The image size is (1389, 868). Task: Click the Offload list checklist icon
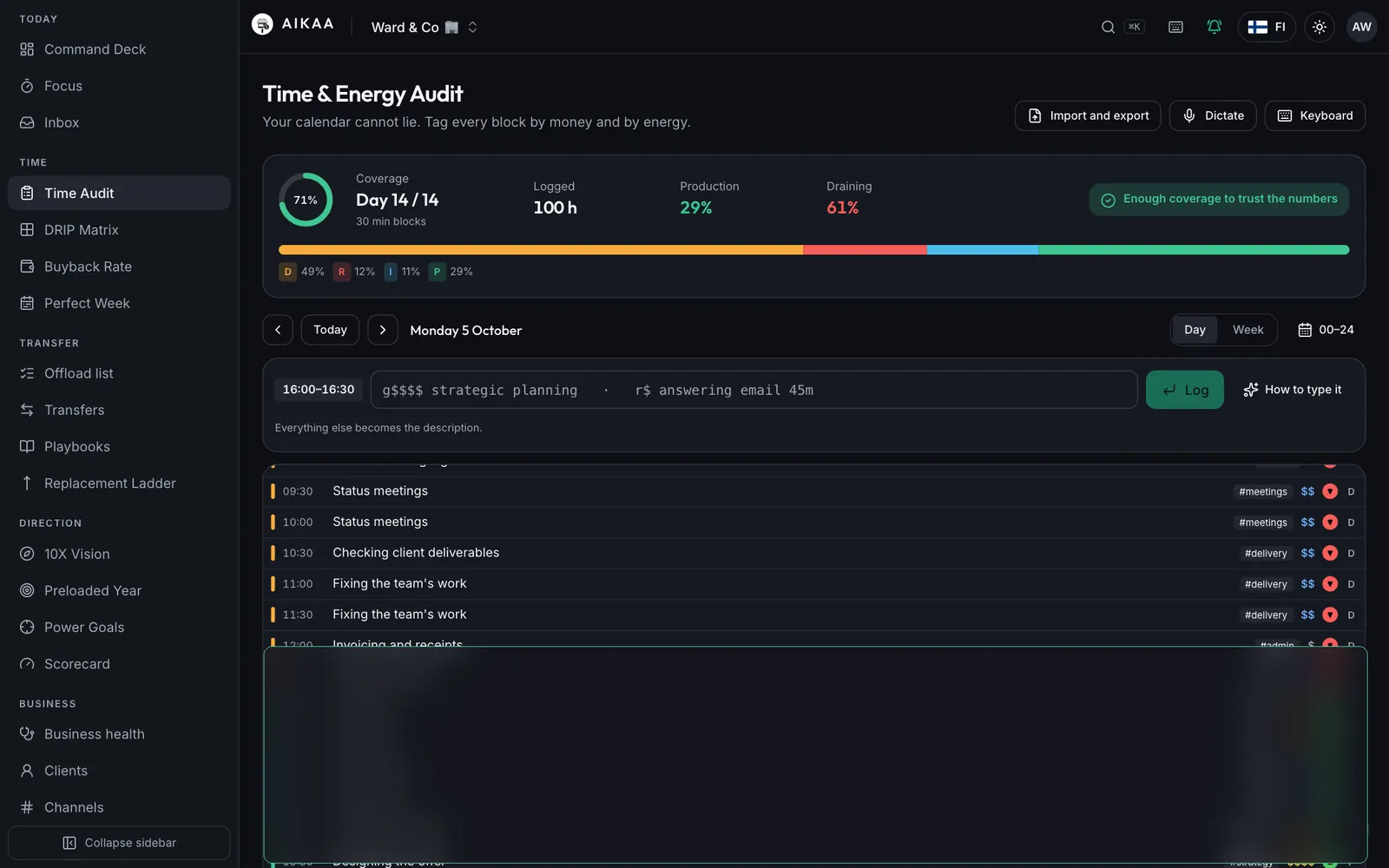[x=27, y=373]
